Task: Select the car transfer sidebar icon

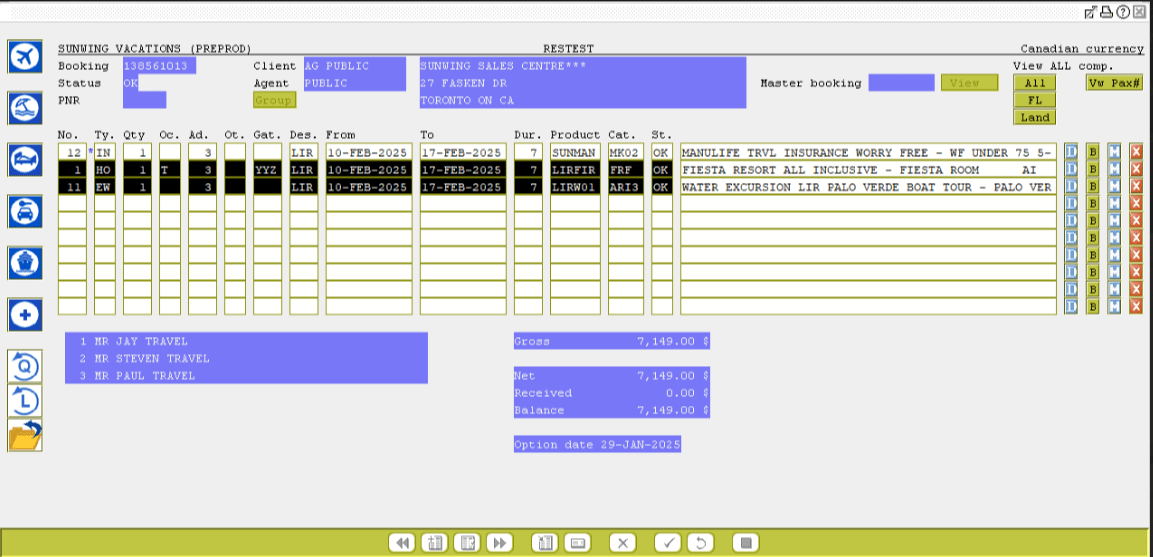Action: [x=25, y=211]
